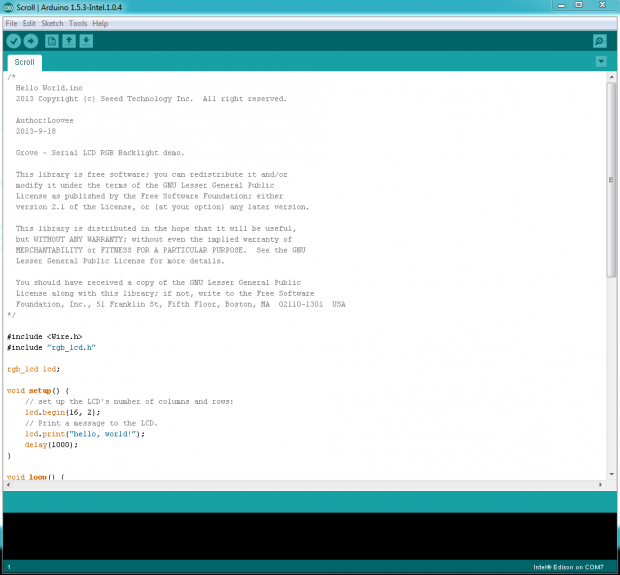Viewport: 620px width, 575px height.
Task: Maximize the Arduino window
Action: (x=578, y=5)
